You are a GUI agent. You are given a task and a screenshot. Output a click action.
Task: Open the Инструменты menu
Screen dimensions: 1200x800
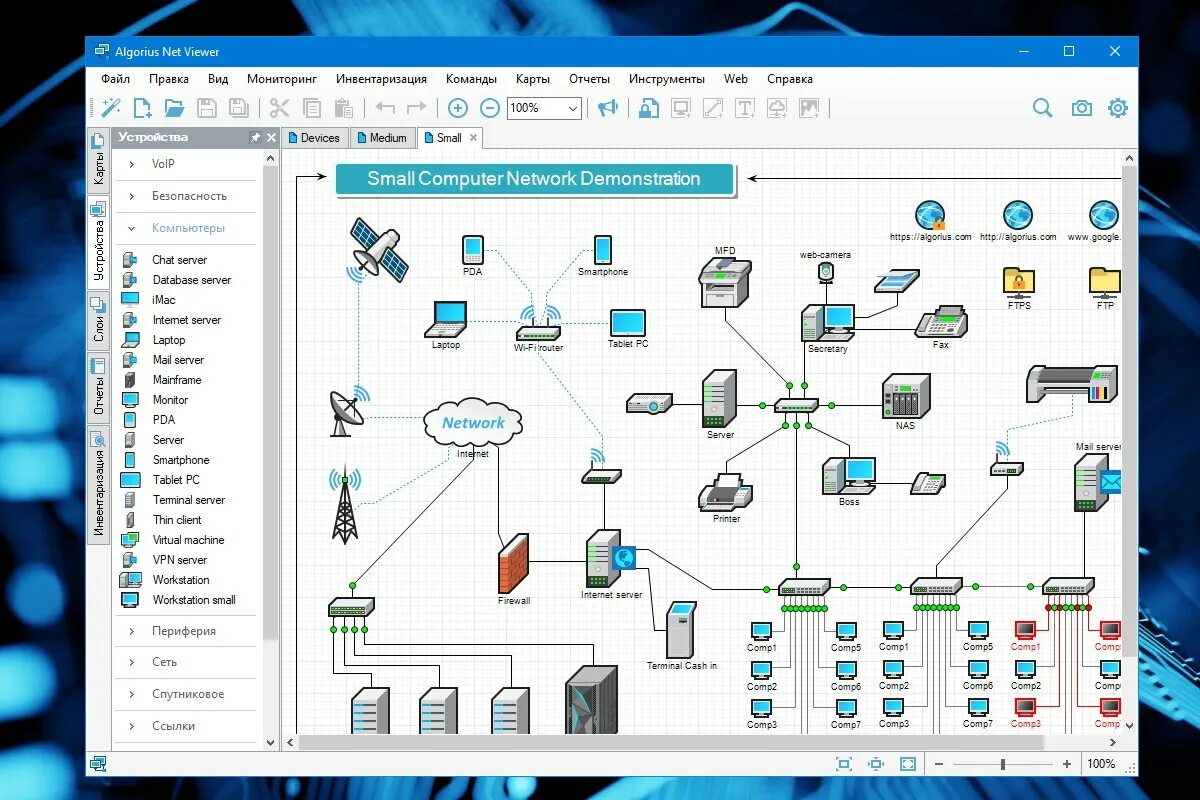pyautogui.click(x=667, y=79)
